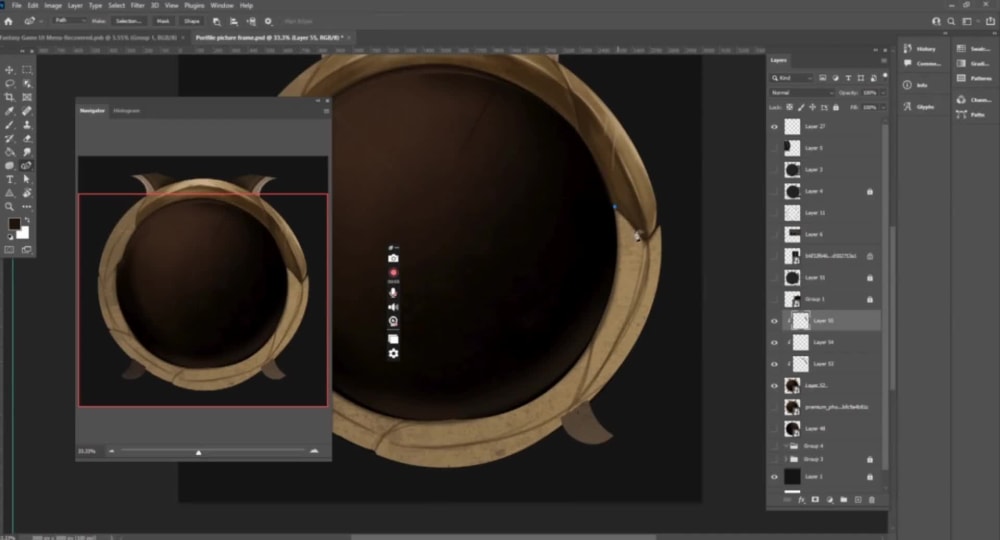Open the search icon at top right
The height and width of the screenshot is (540, 1000).
pyautogui.click(x=951, y=21)
